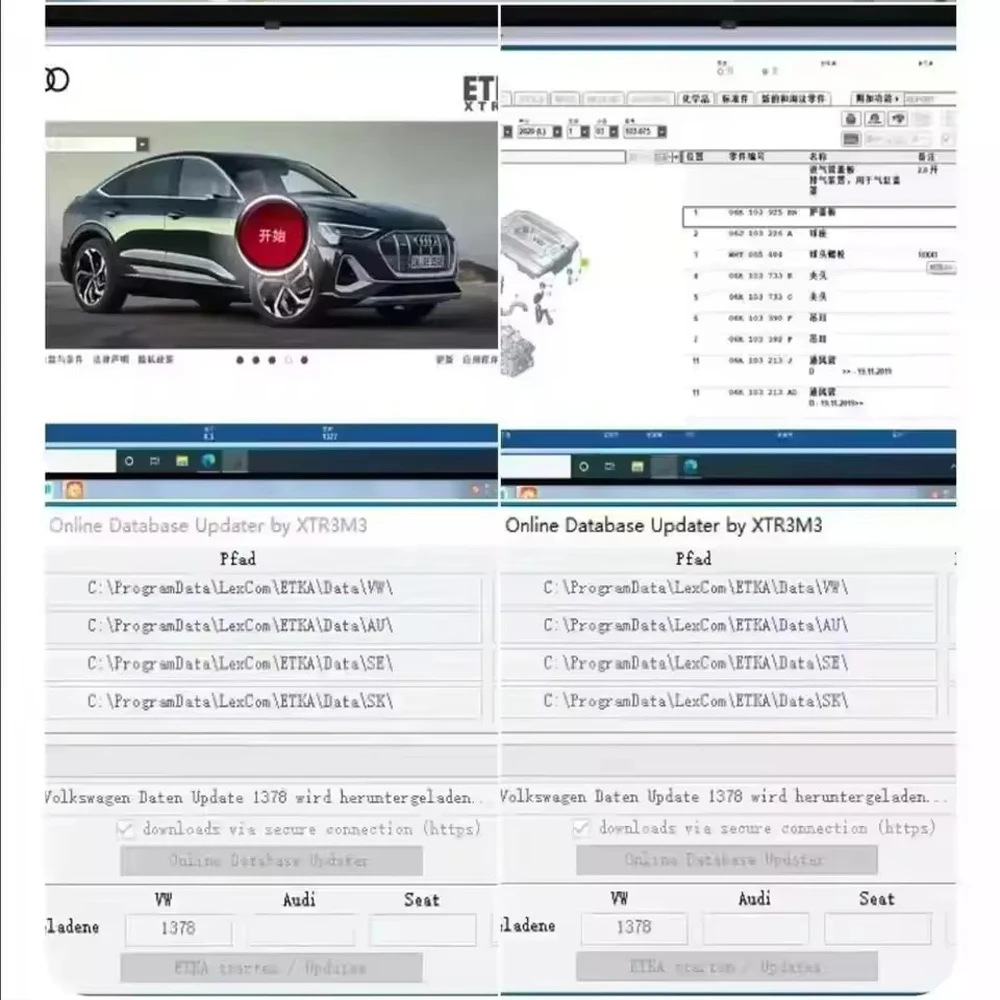Toggle the right panel secure connection checkbox
Screen dimensions: 1000x1000
(581, 828)
